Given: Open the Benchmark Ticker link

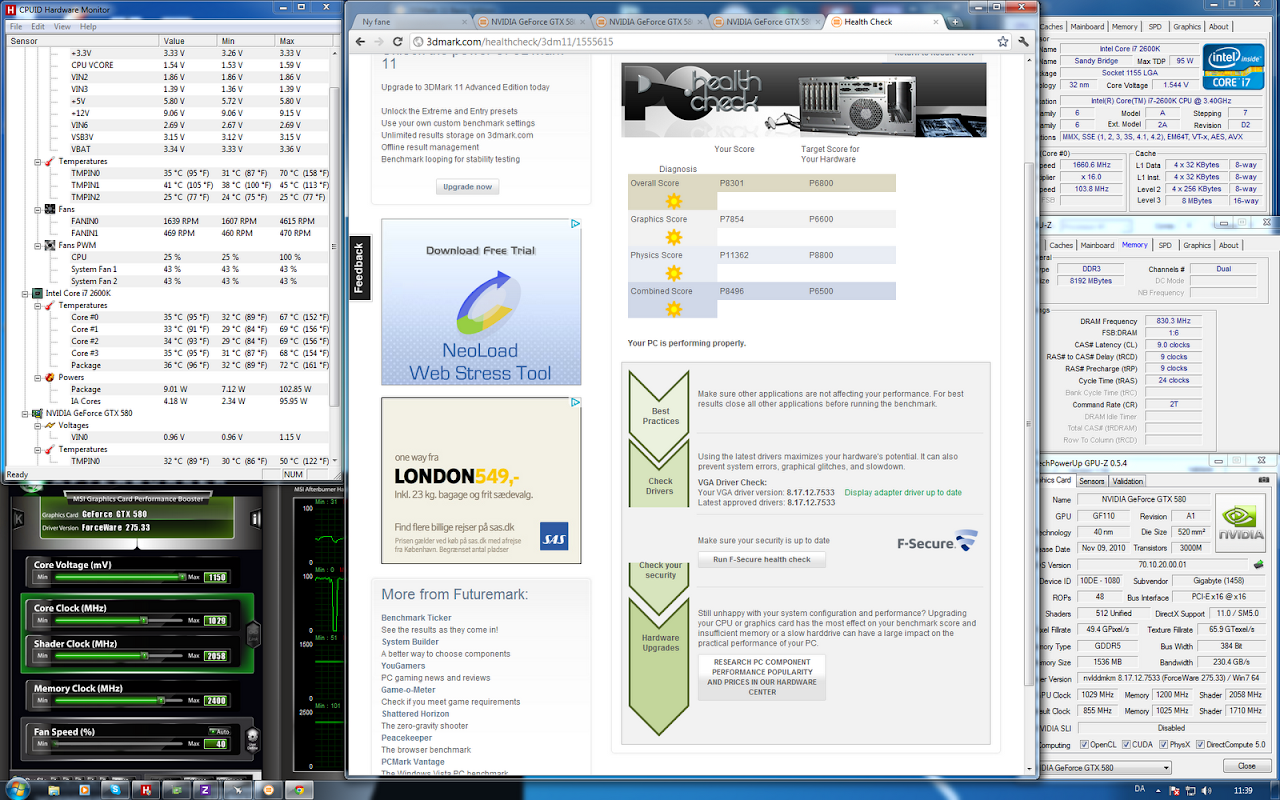Looking at the screenshot, I should (416, 618).
